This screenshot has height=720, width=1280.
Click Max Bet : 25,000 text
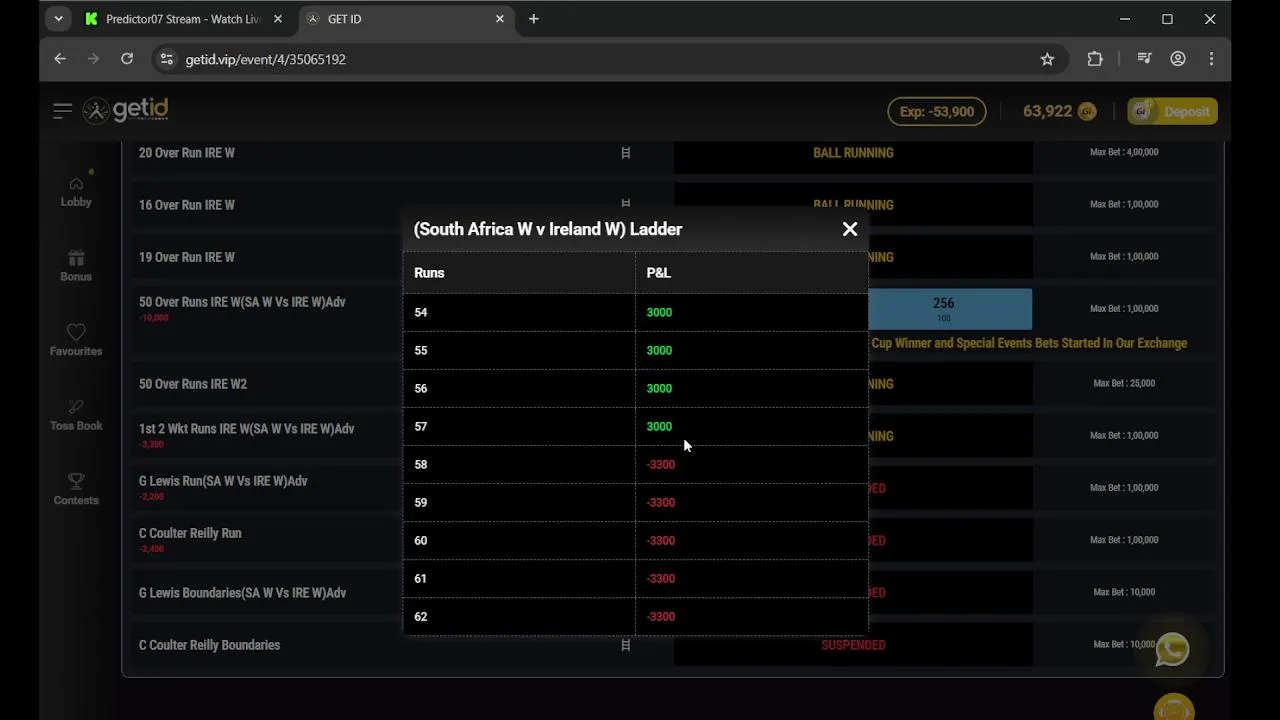1124,383
